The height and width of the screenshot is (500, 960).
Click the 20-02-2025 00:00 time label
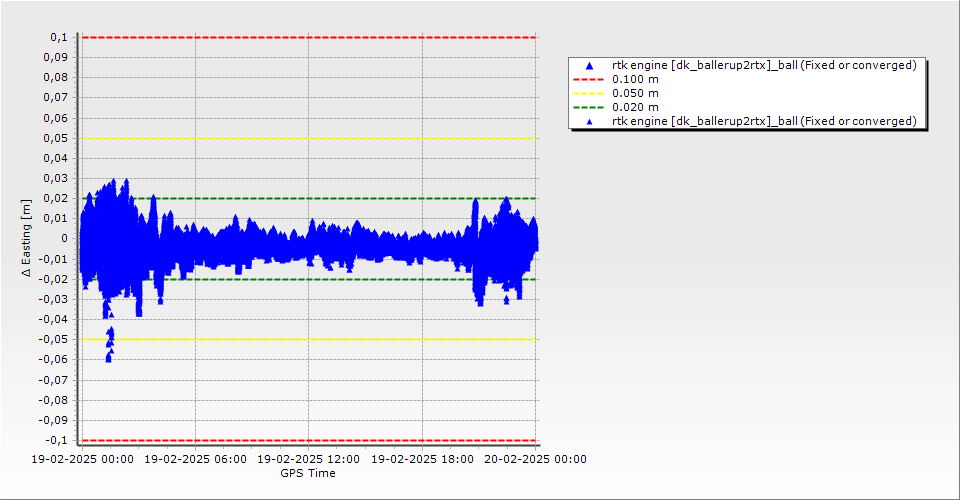pos(535,459)
